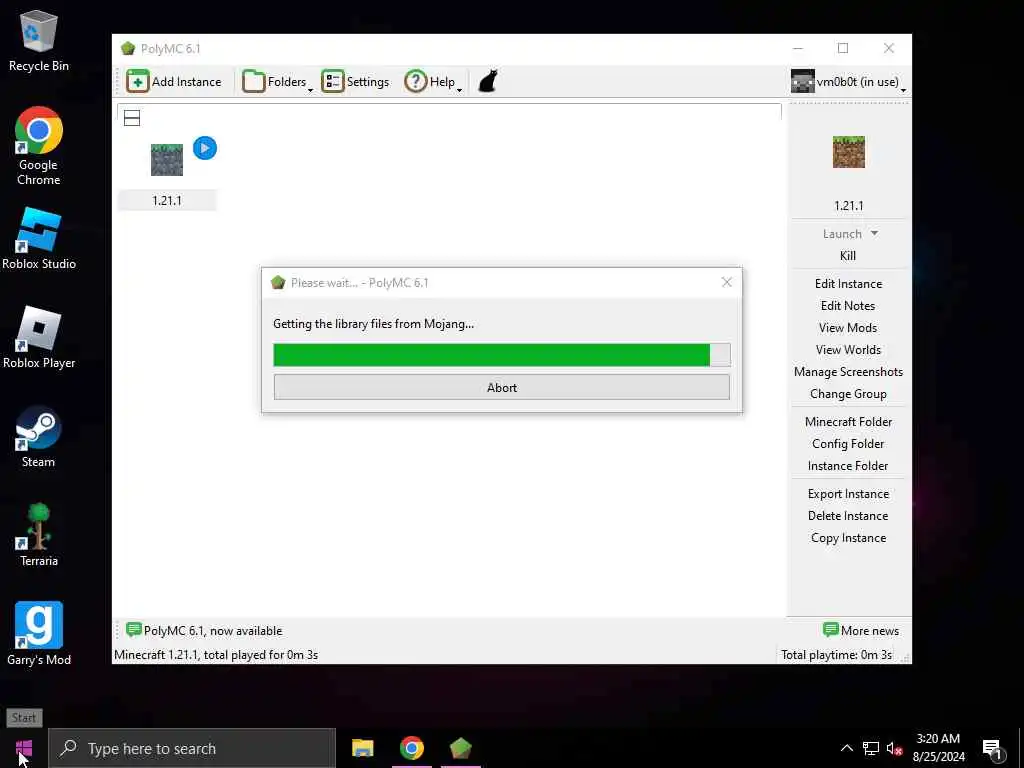Screen dimensions: 1024x768
Task: Click the 1.21.1 instance label in the list
Action: (167, 200)
